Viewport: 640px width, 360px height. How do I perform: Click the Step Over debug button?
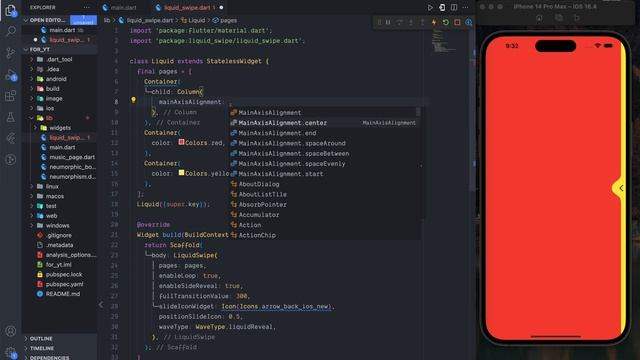(400, 22)
